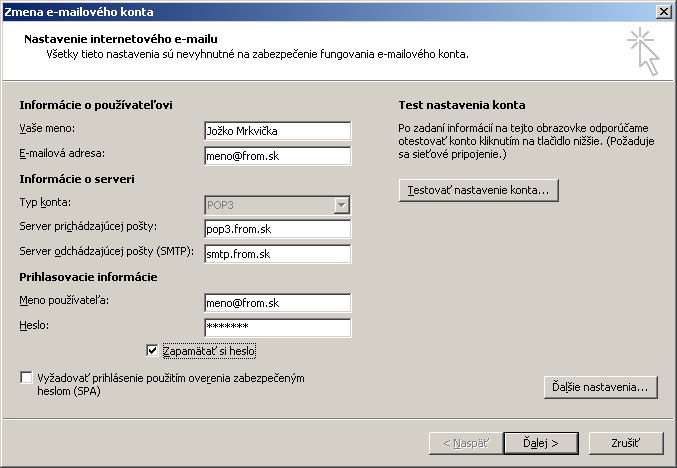Toggle the Zapamätať si heslo checkbox
The height and width of the screenshot is (468, 677).
coord(152,351)
